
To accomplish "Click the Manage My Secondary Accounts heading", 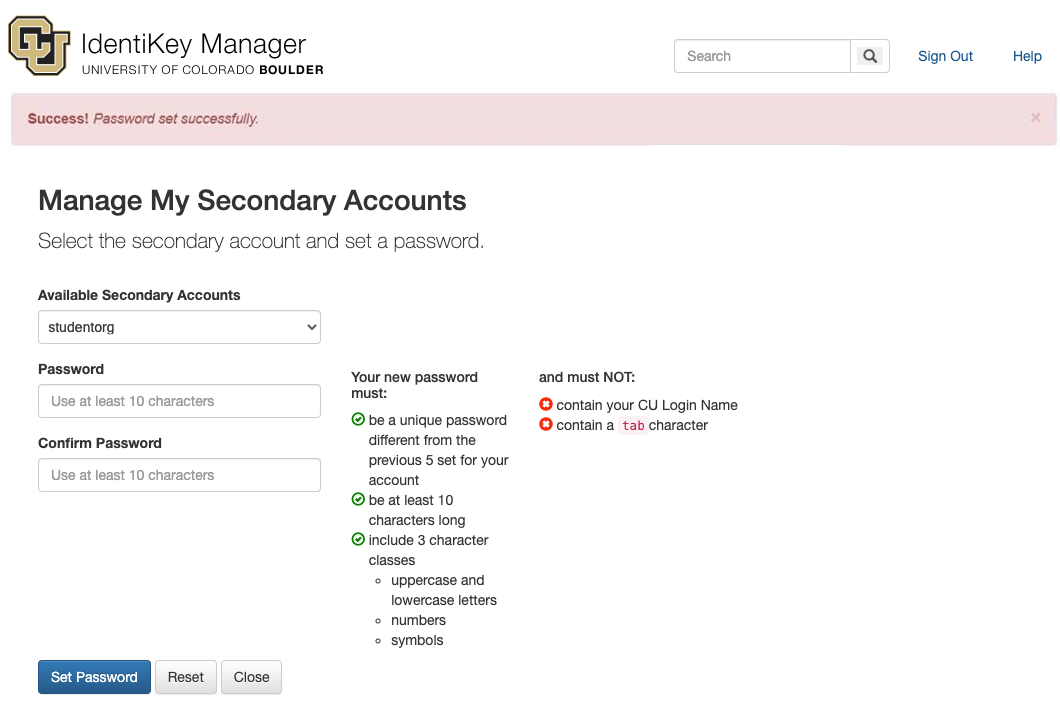I will point(252,201).
